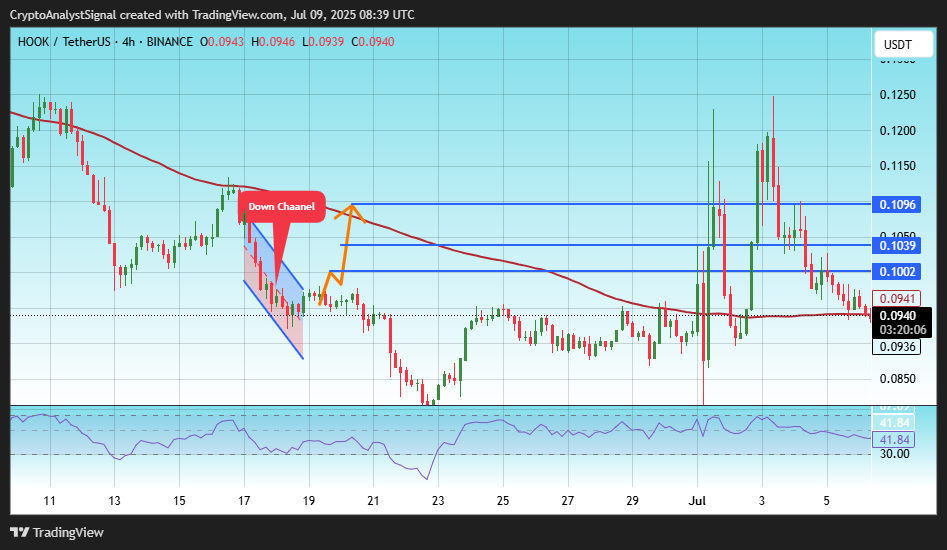Click the 4h interval label
Screen dimensions: 947x550
coord(128,42)
